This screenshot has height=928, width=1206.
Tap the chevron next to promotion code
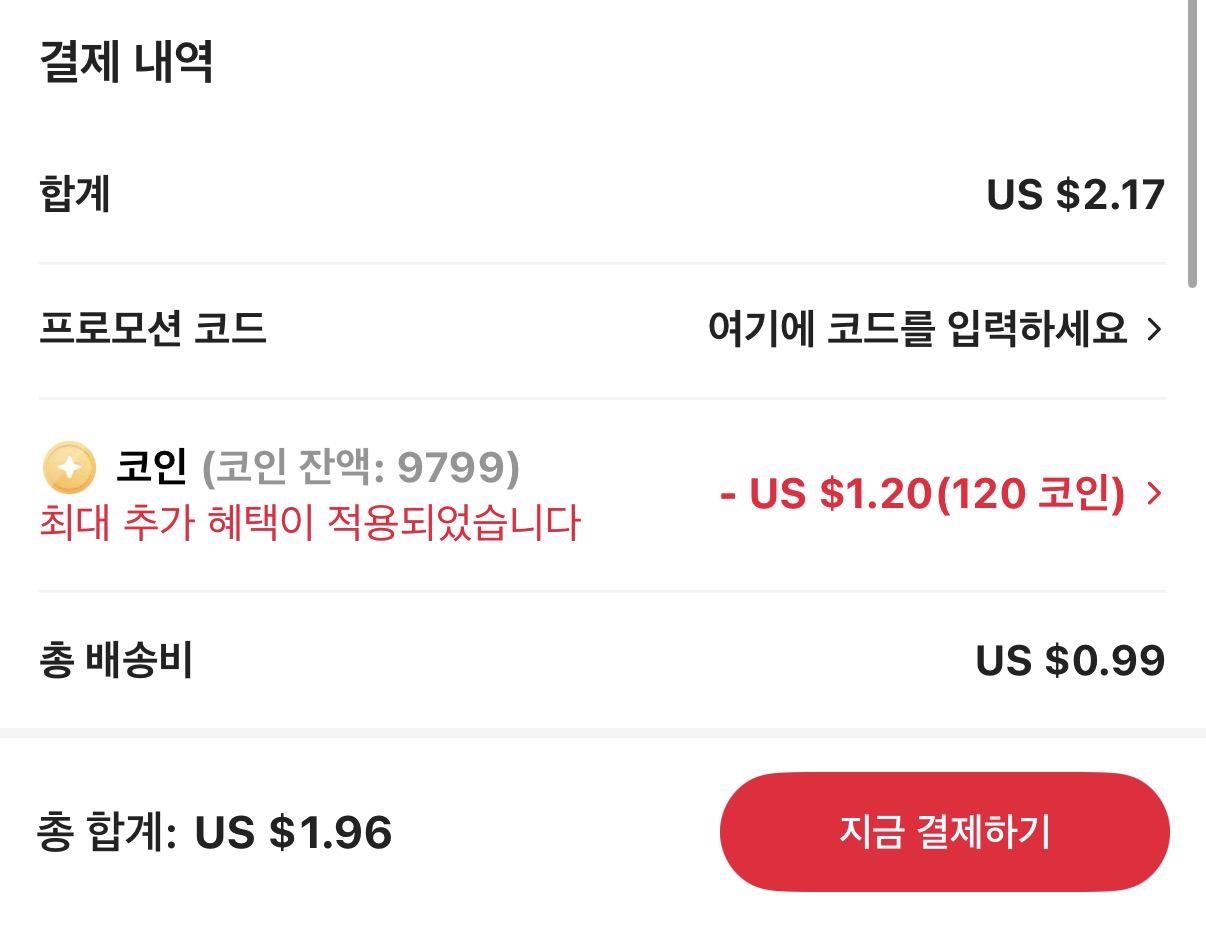pyautogui.click(x=1152, y=330)
